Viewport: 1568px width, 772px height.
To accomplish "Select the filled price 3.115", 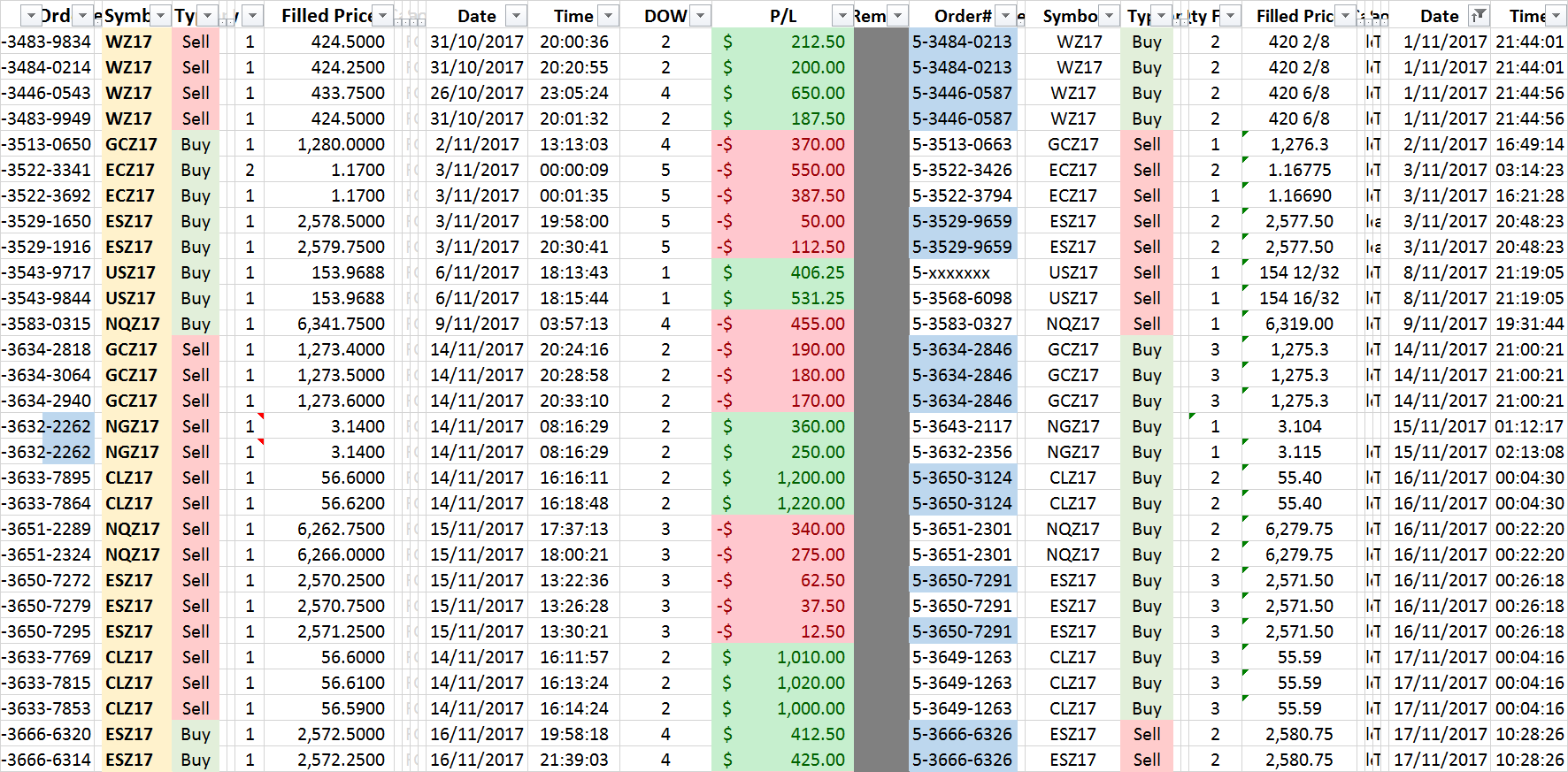I will click(x=1299, y=452).
